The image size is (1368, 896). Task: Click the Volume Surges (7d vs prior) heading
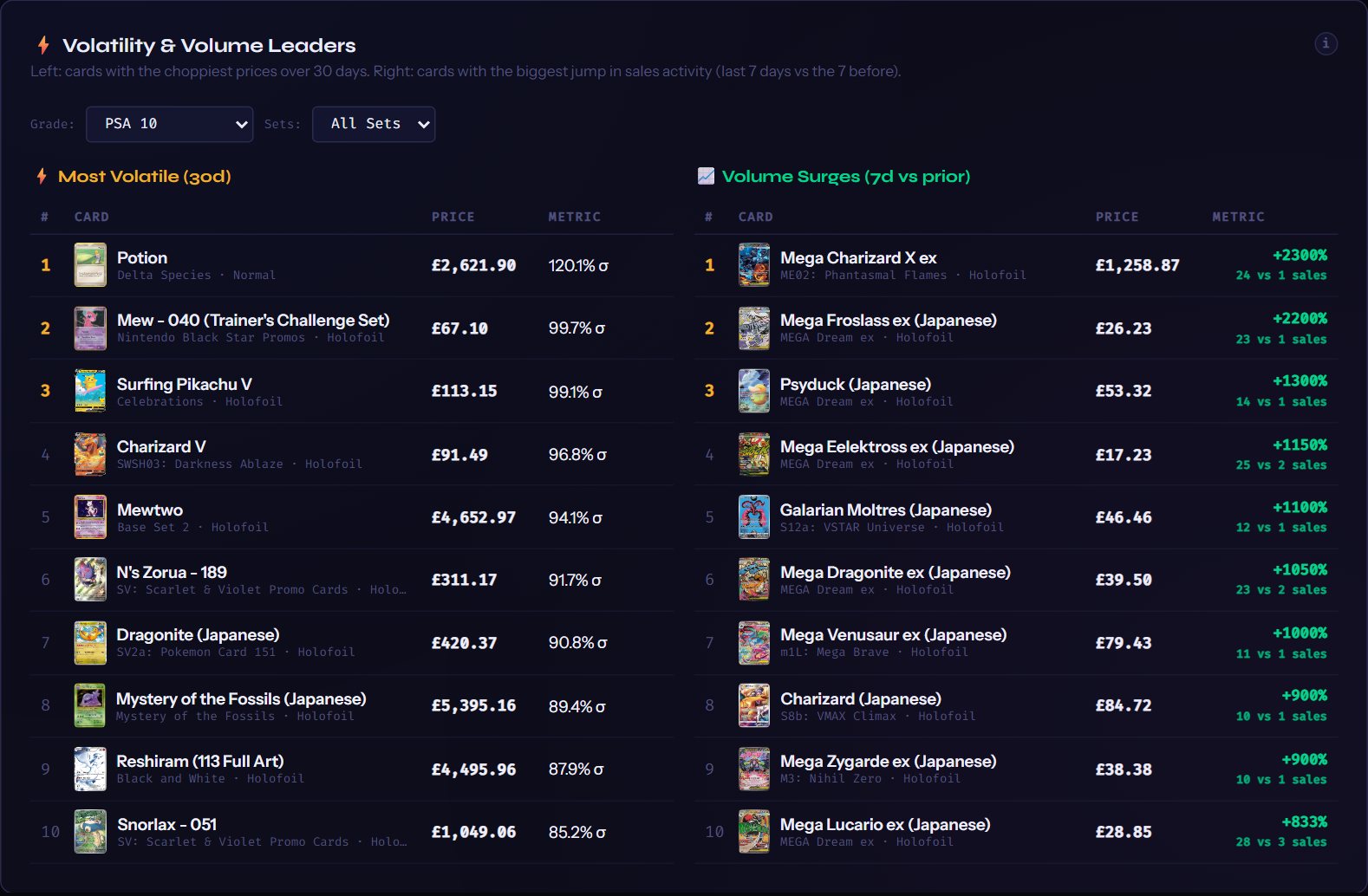point(846,176)
